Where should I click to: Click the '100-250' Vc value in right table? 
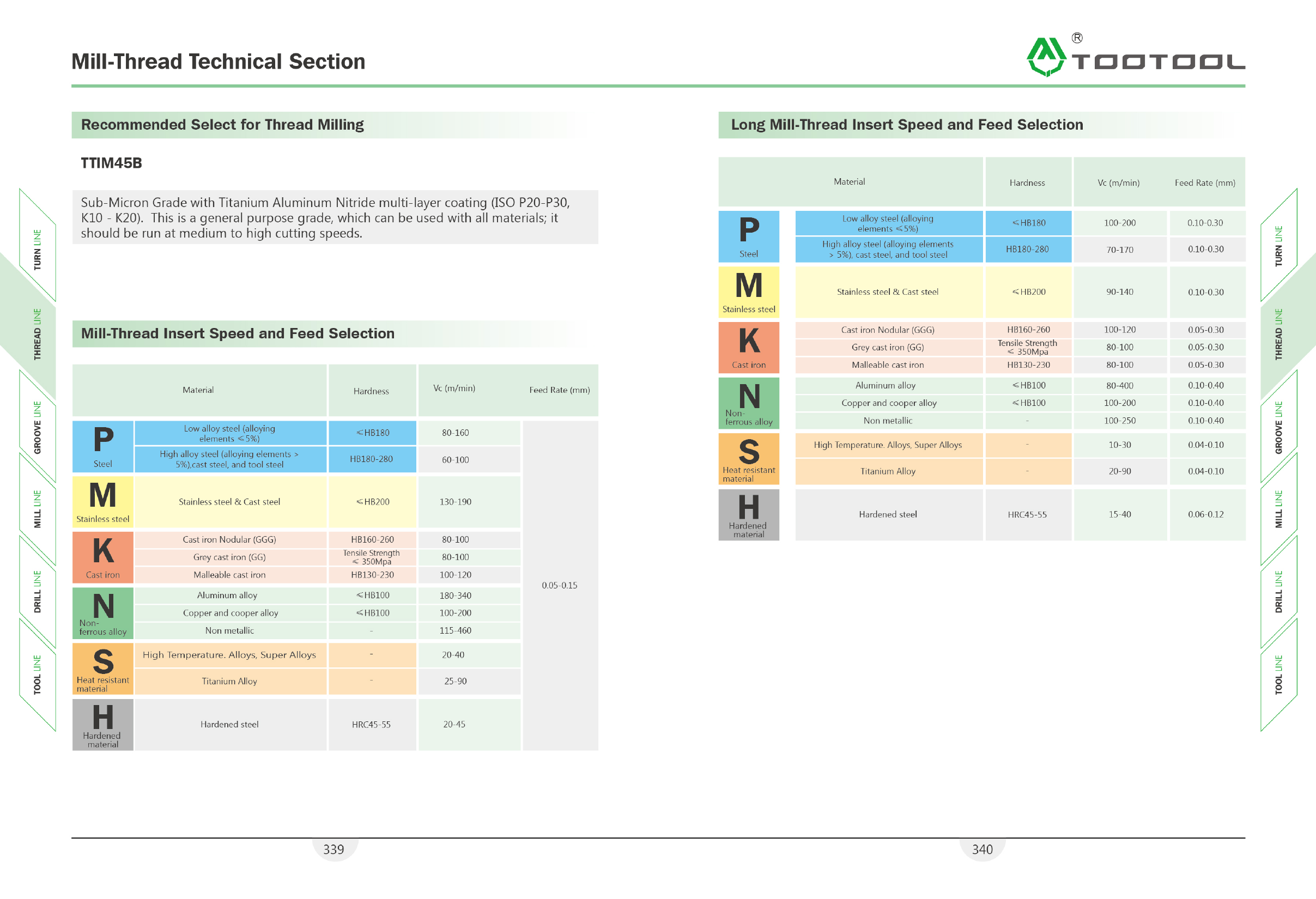(1119, 421)
